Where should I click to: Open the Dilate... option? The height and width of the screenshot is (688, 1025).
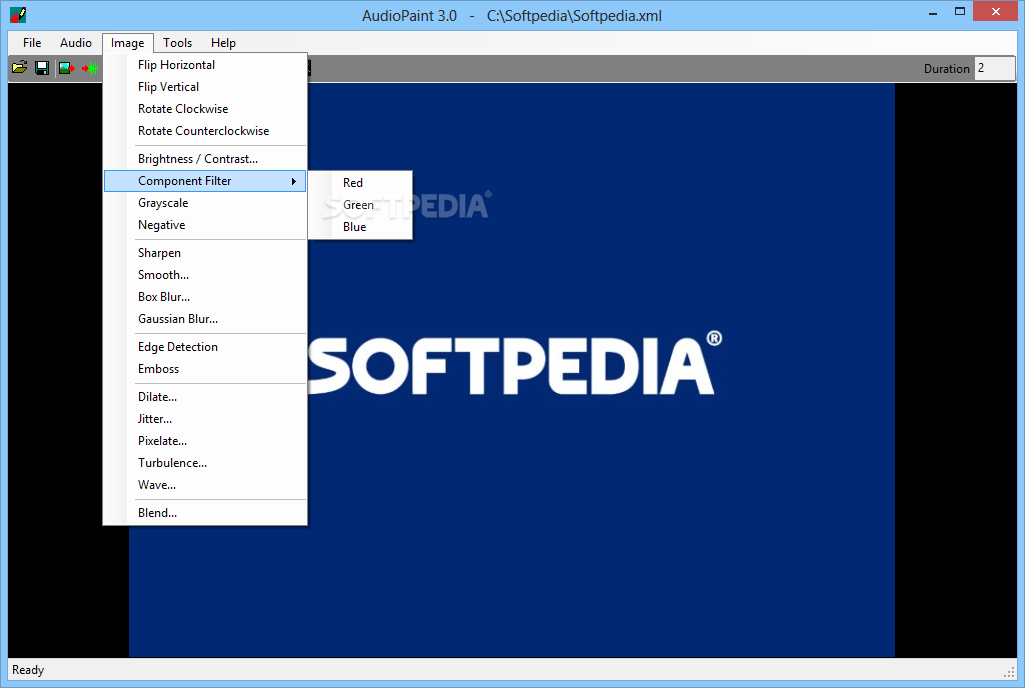(x=205, y=397)
